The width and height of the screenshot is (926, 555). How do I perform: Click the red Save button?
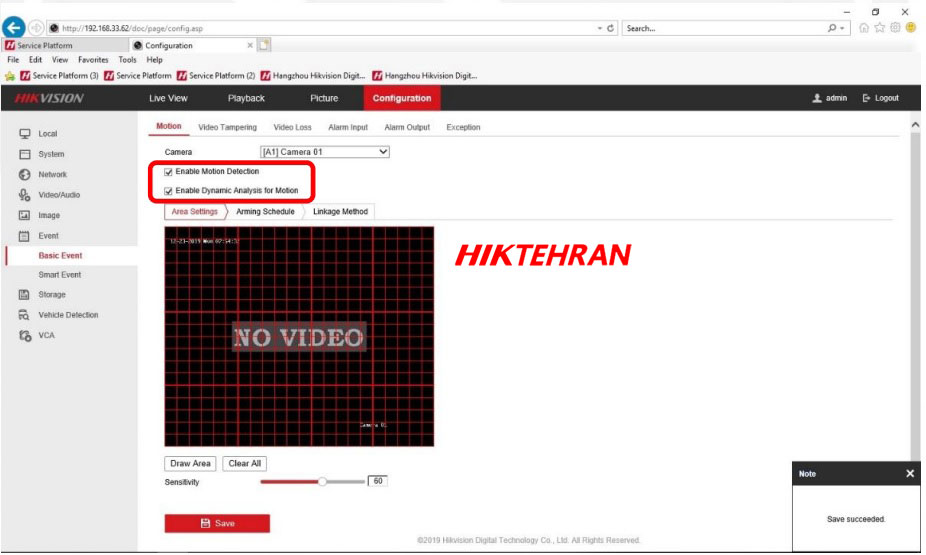217,523
